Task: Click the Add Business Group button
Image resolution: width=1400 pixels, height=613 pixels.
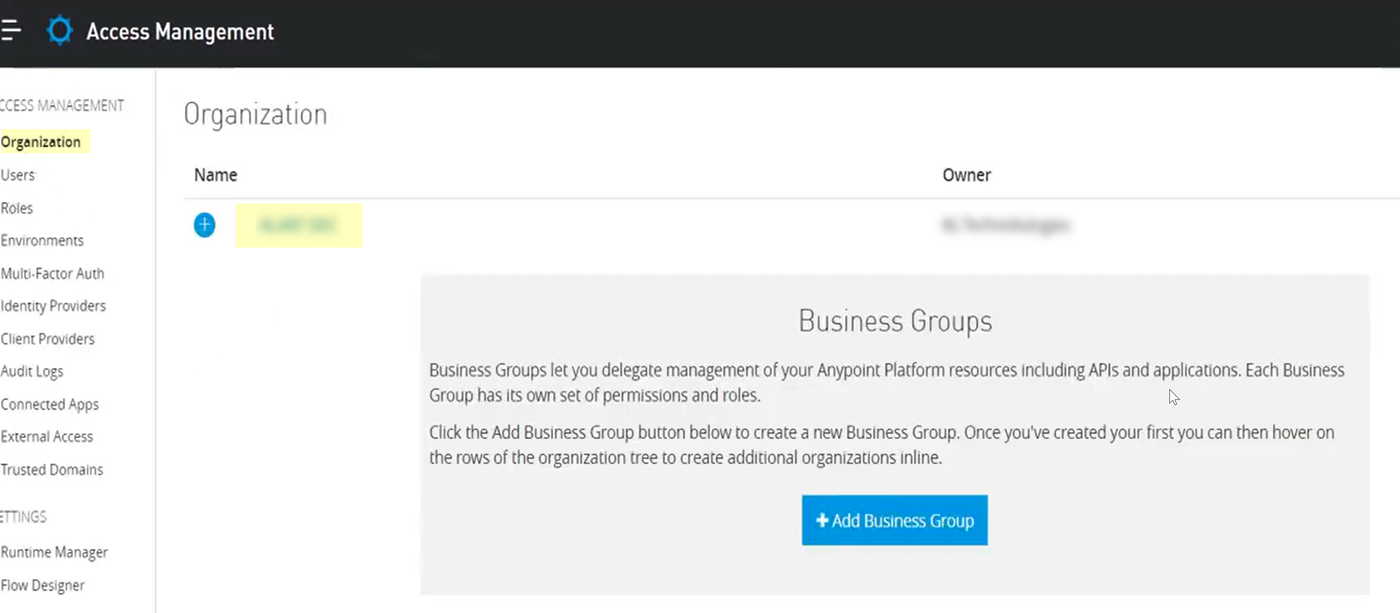Action: pos(894,520)
